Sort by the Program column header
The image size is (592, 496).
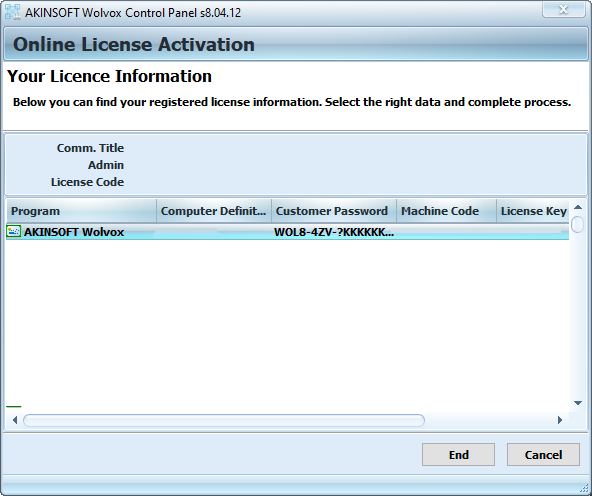pos(81,211)
